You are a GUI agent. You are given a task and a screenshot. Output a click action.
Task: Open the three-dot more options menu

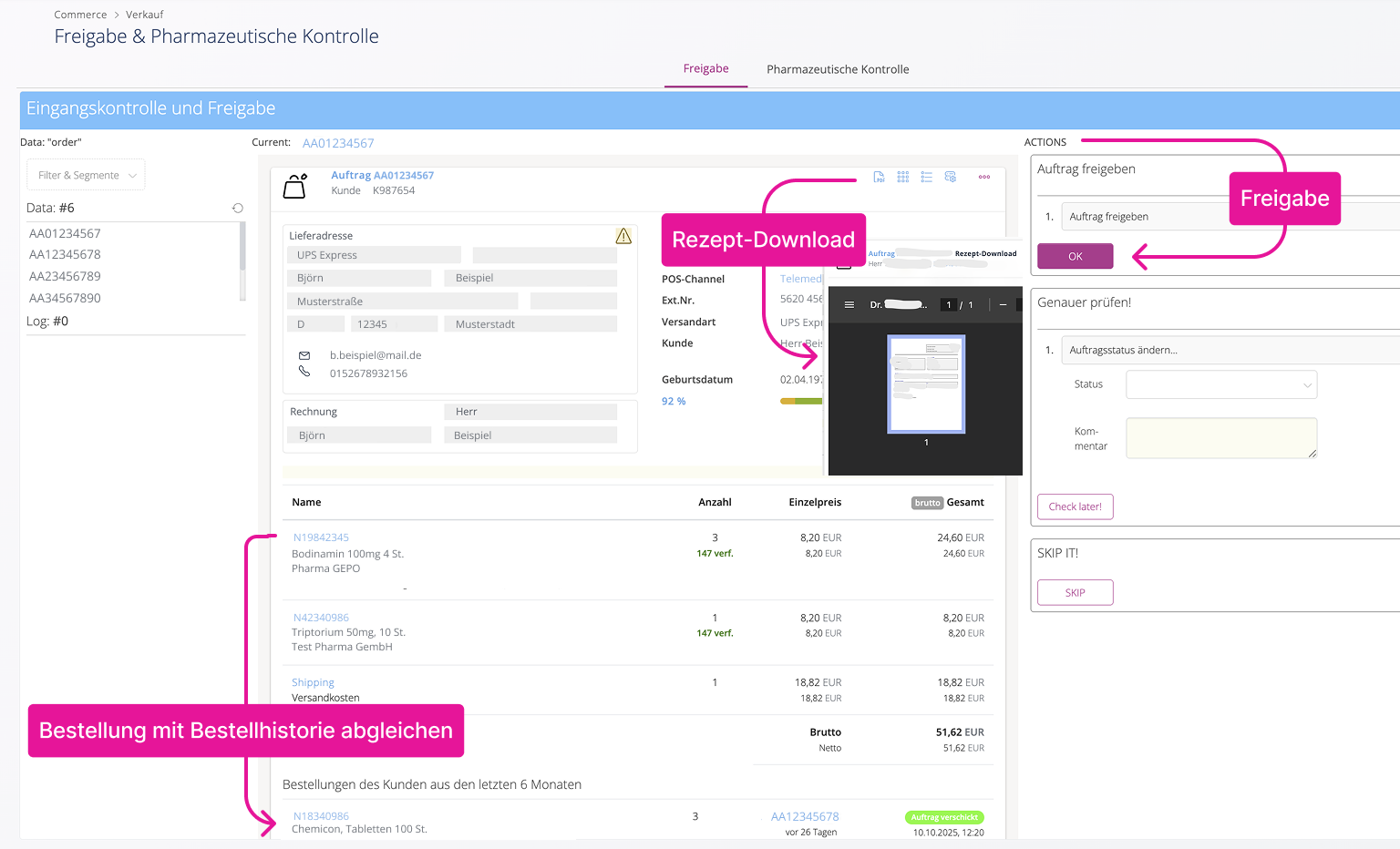[984, 177]
